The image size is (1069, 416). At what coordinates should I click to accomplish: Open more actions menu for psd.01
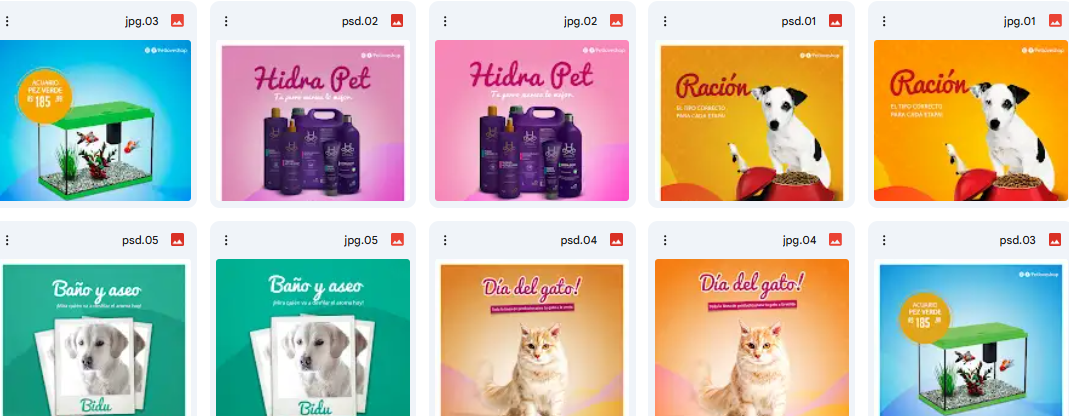[x=665, y=21]
